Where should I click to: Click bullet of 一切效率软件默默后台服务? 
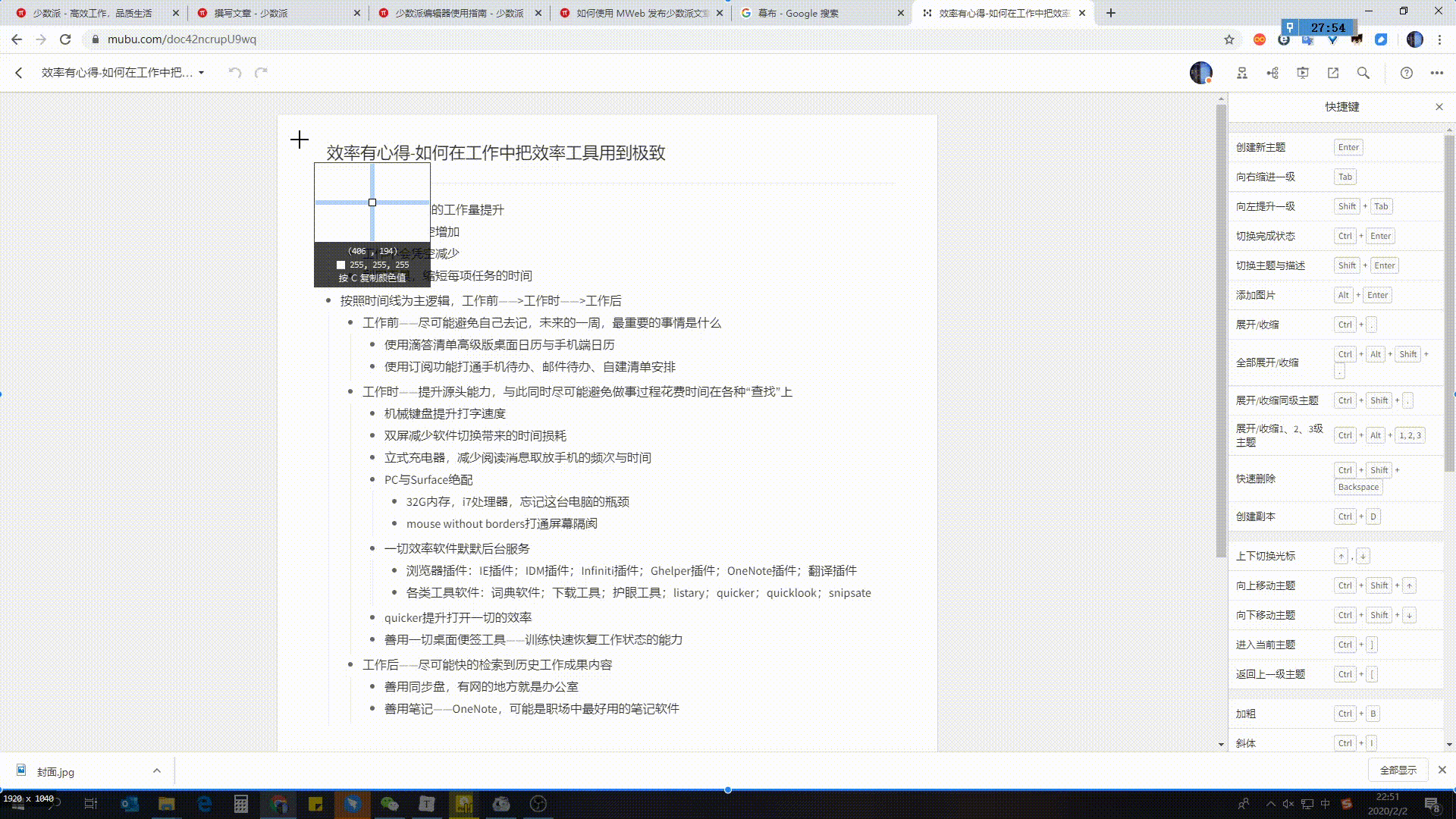coord(372,549)
